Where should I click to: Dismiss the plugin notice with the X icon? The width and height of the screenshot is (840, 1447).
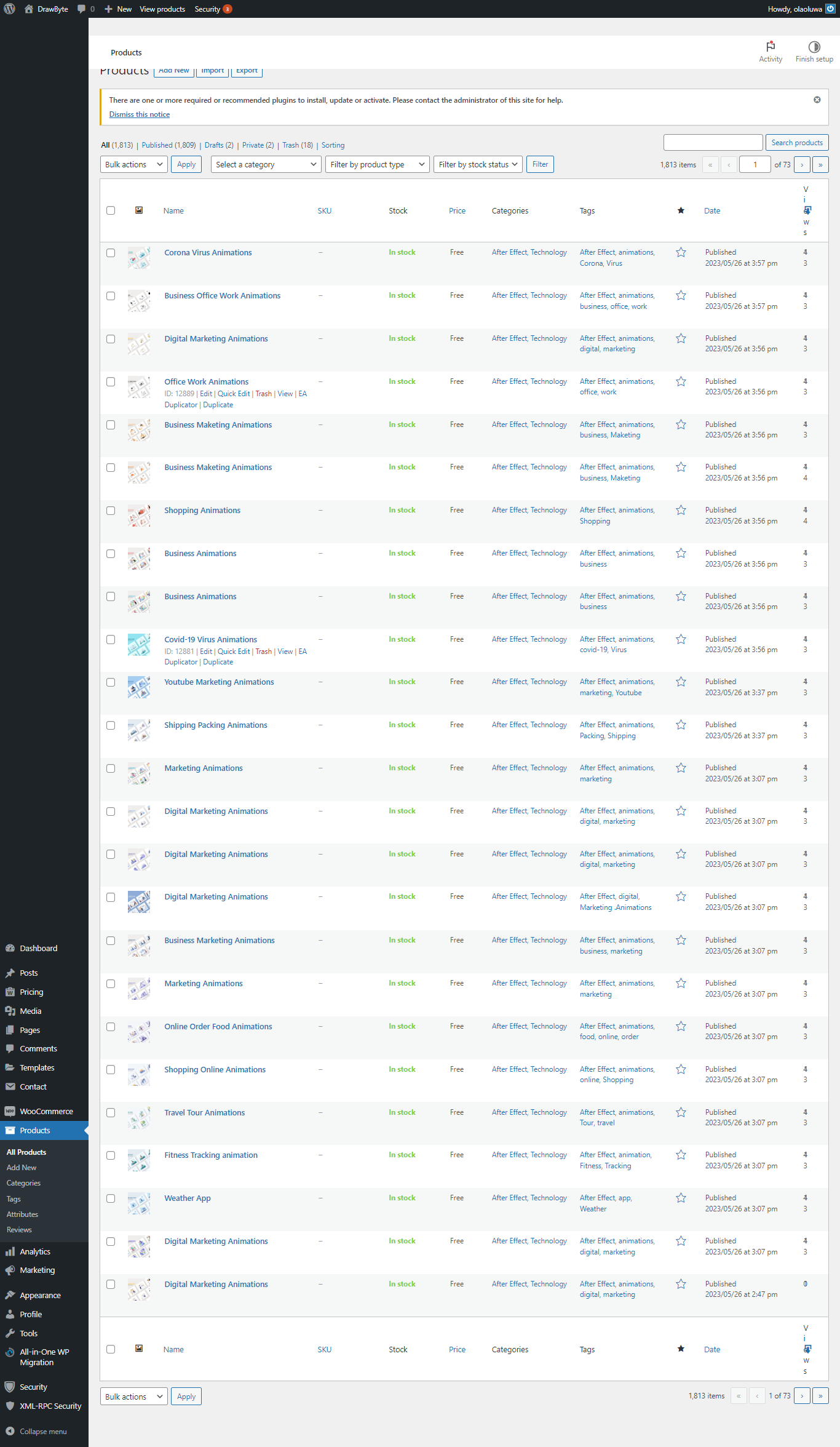(817, 100)
